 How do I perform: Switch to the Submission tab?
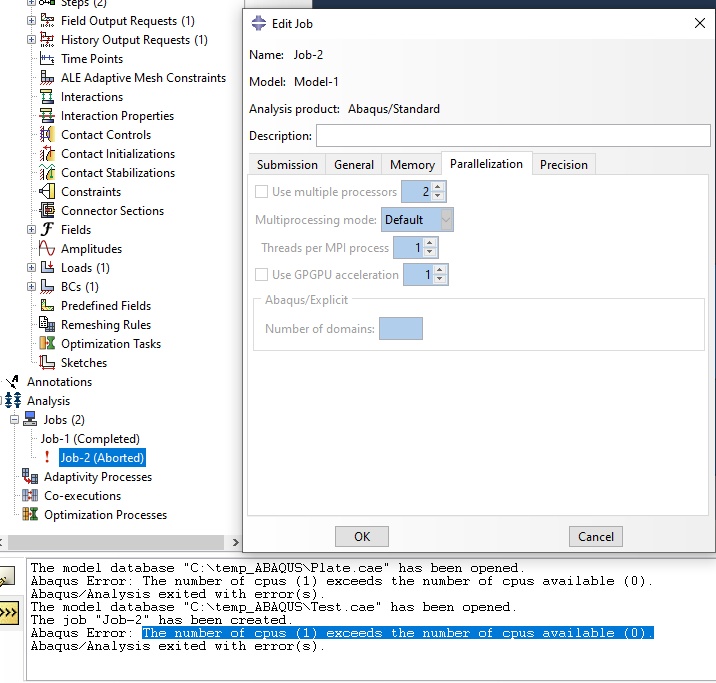pyautogui.click(x=287, y=165)
